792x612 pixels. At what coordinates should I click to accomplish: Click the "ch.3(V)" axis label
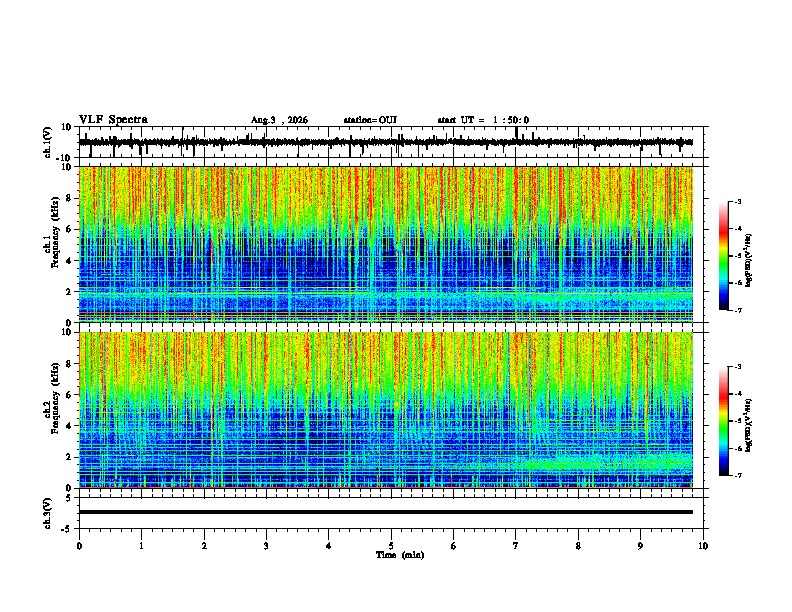coord(48,513)
